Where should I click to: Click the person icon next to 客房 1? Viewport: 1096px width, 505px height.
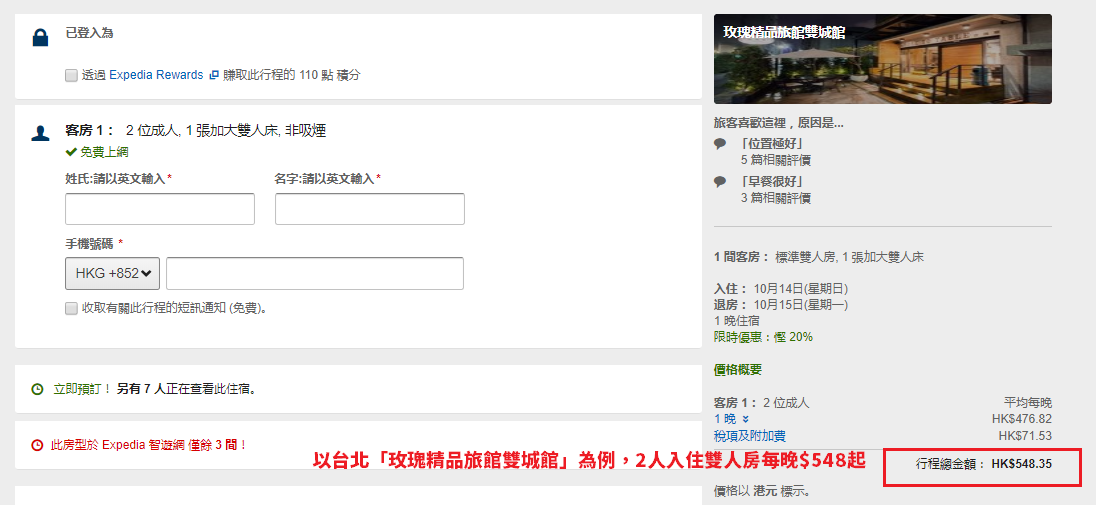(41, 133)
